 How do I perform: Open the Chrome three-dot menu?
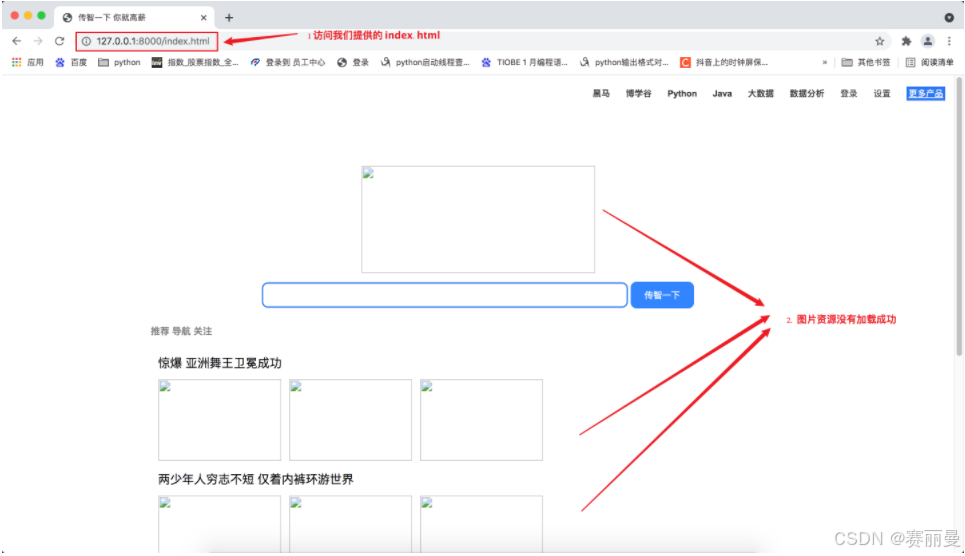(949, 41)
